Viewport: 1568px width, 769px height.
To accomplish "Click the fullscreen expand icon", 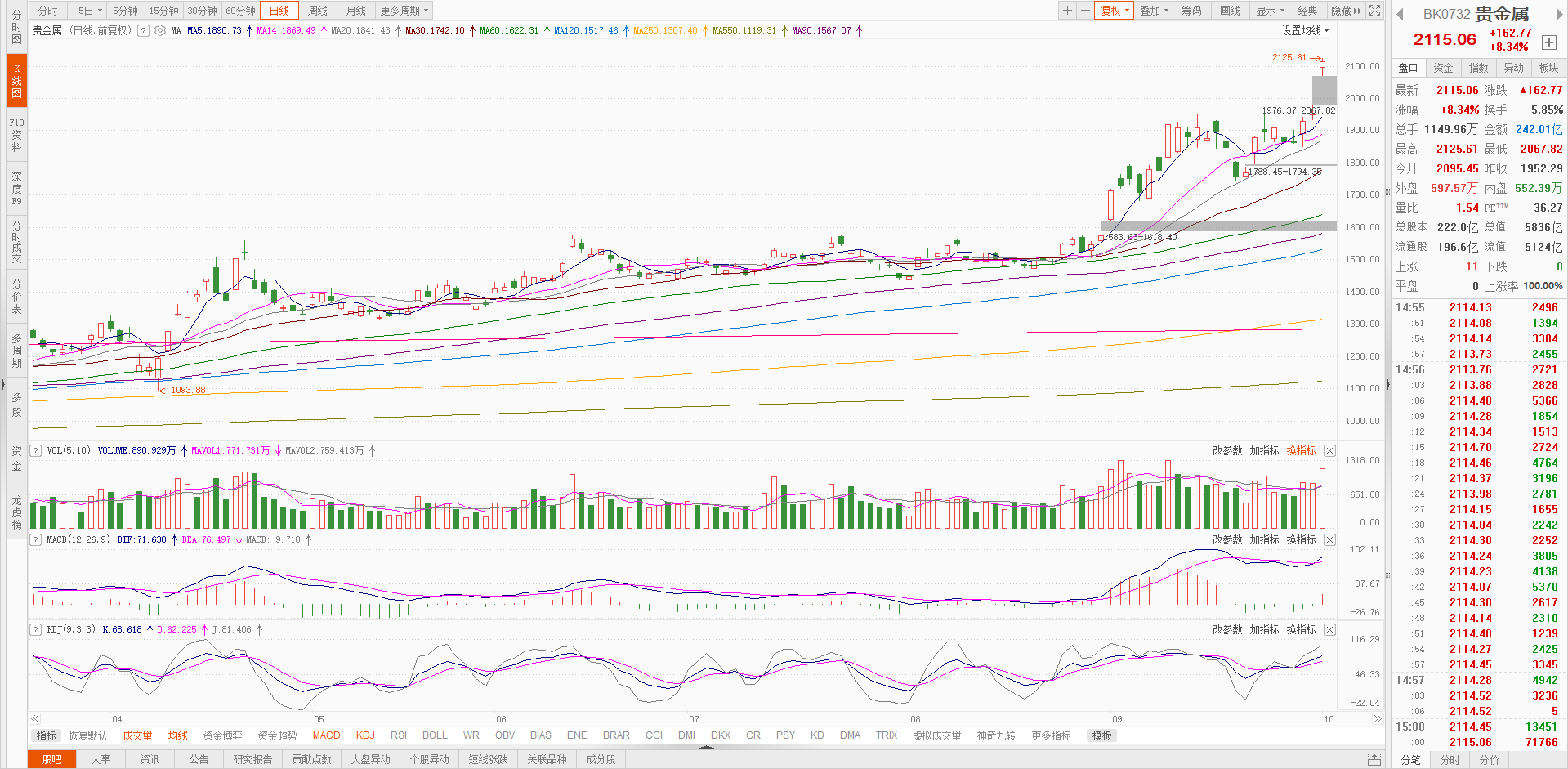I will click(x=1375, y=11).
